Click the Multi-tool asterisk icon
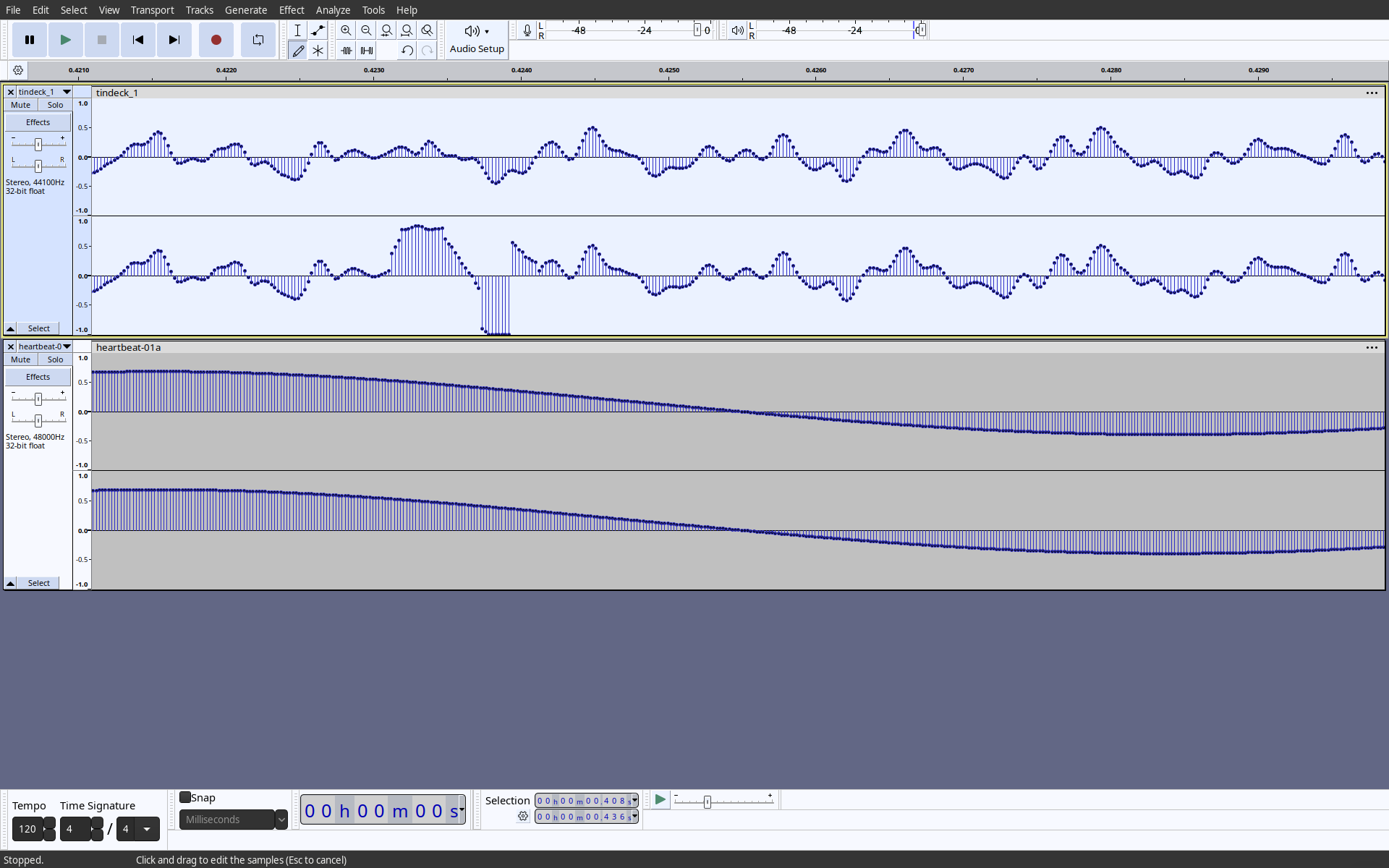1389x868 pixels. (318, 51)
